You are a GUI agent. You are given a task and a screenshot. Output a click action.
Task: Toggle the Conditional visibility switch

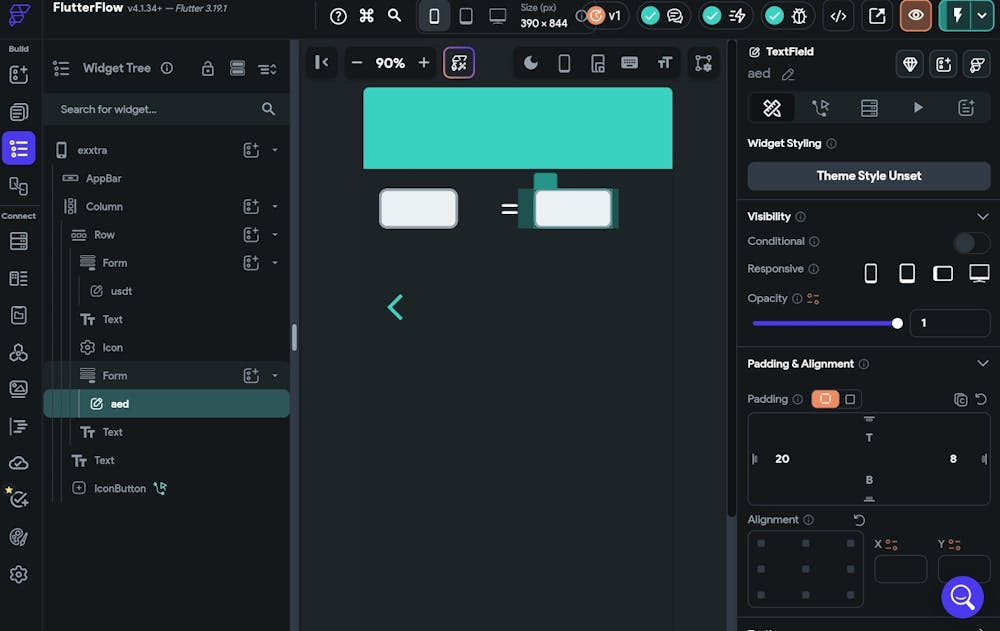click(970, 242)
